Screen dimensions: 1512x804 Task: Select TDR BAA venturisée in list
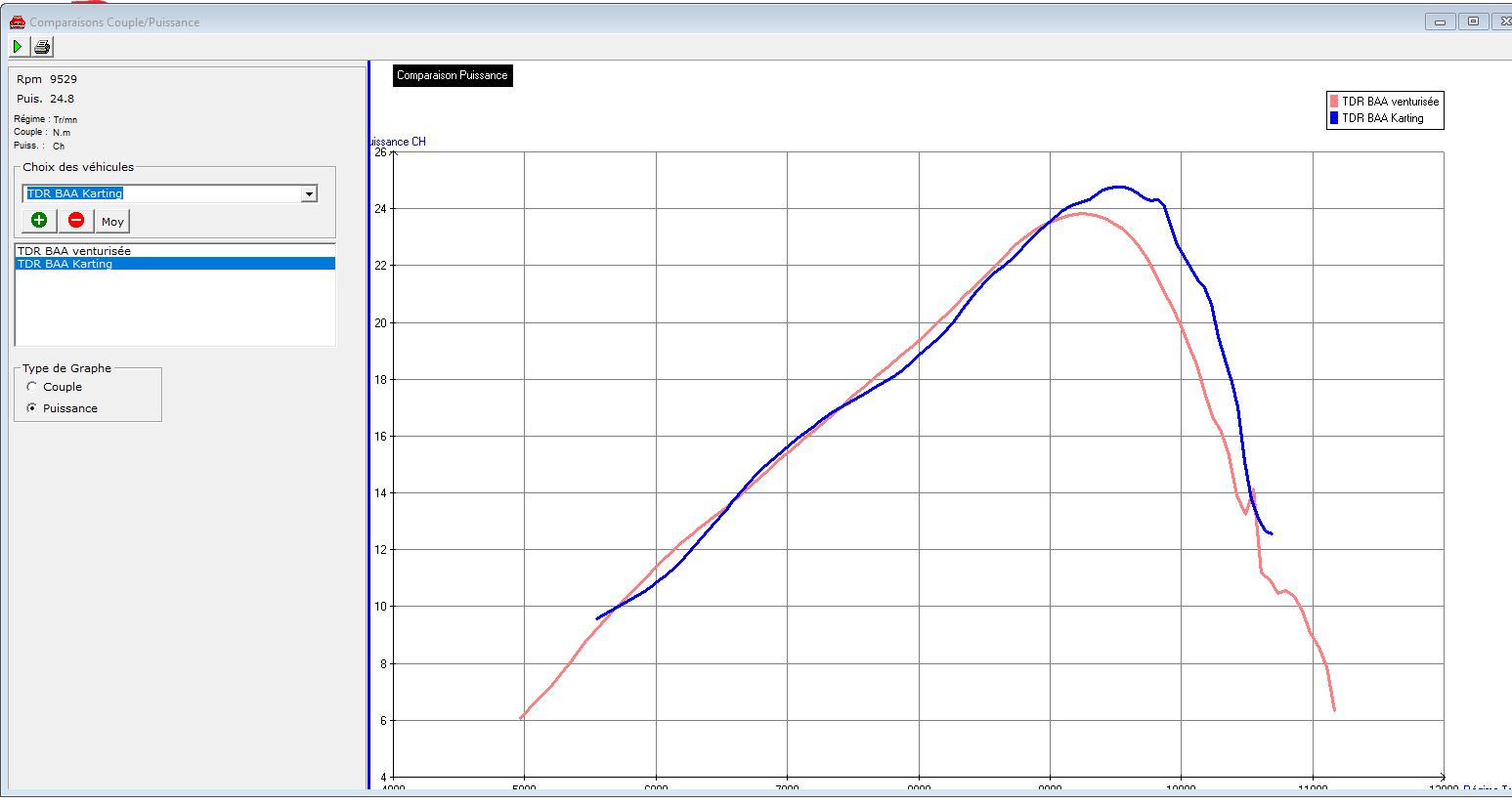click(175, 251)
